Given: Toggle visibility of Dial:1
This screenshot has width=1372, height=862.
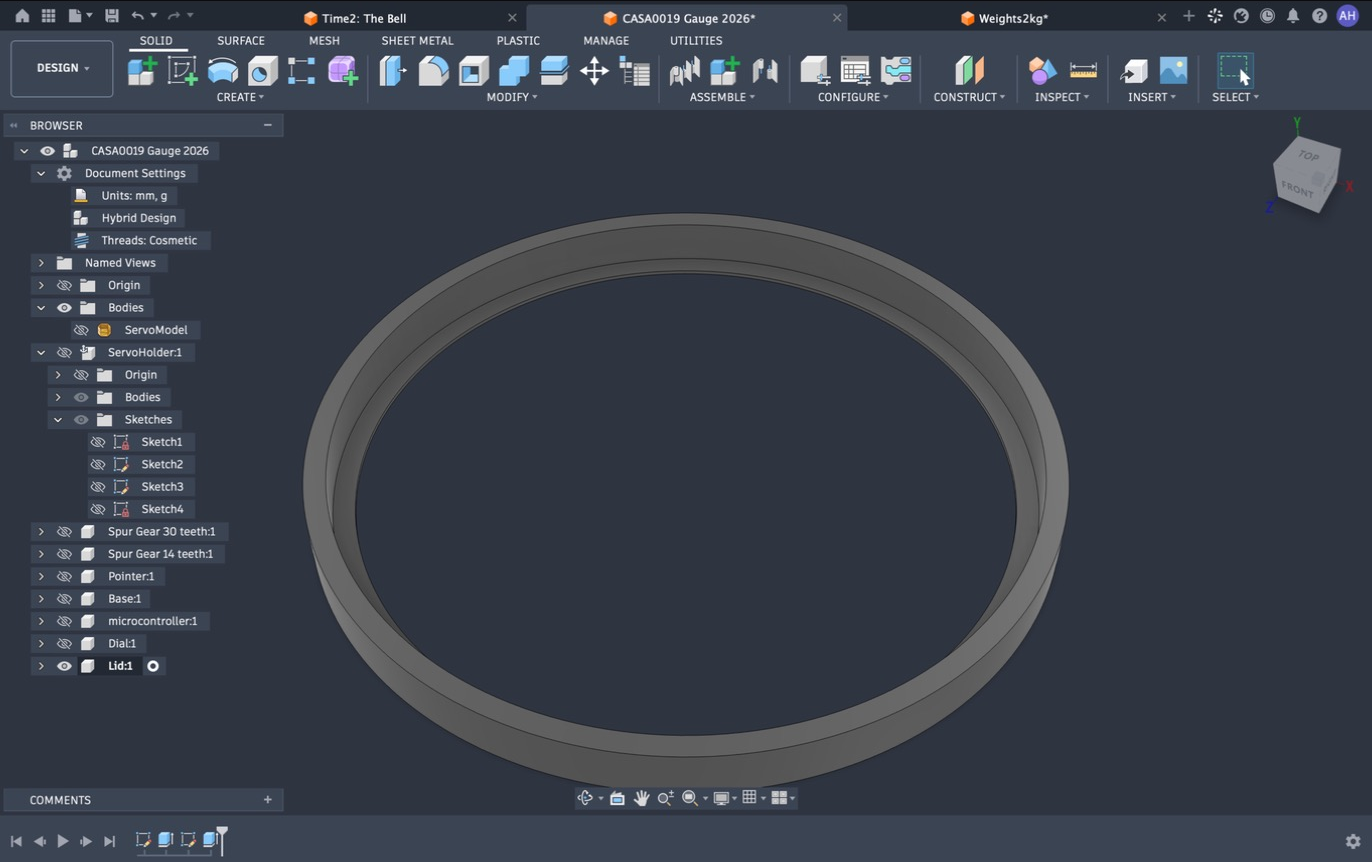Looking at the screenshot, I should [64, 643].
